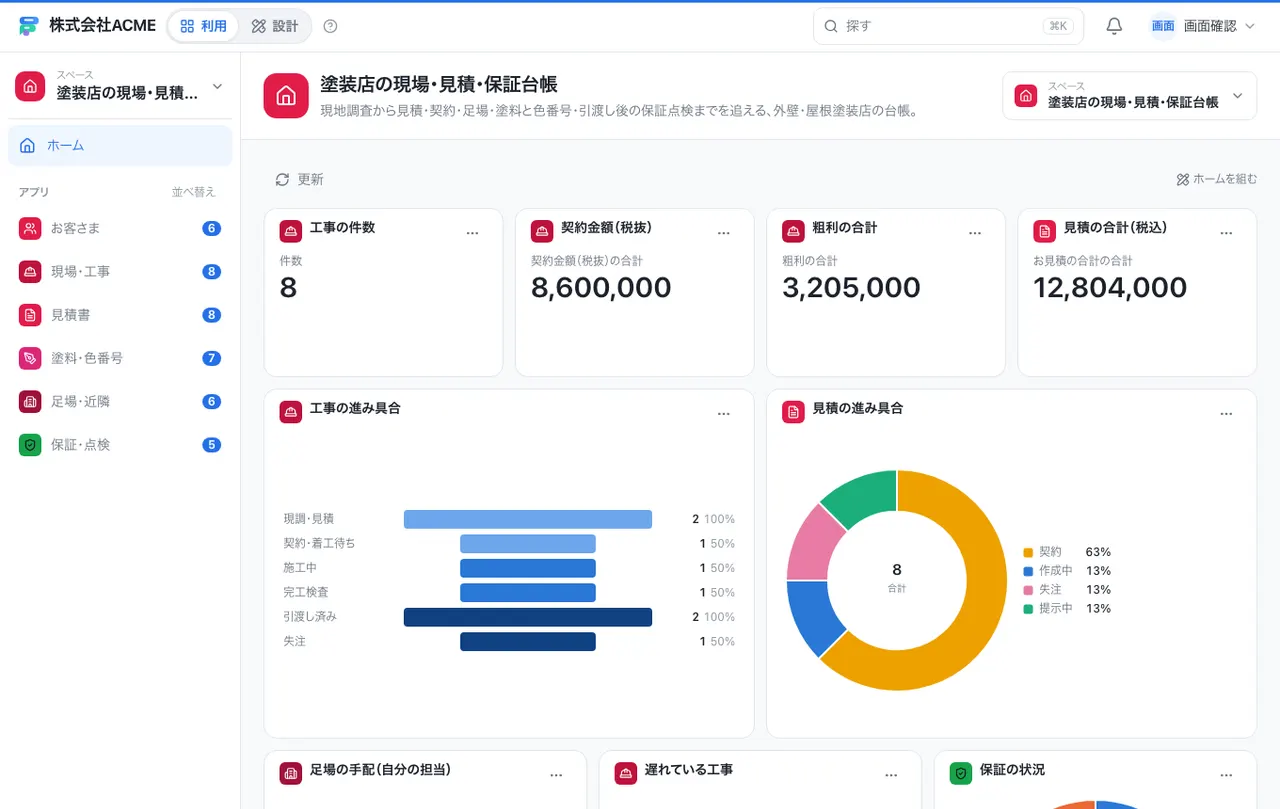Open the 保証·点検 shield icon in sidebar
Viewport: 1280px width, 809px height.
click(x=30, y=445)
